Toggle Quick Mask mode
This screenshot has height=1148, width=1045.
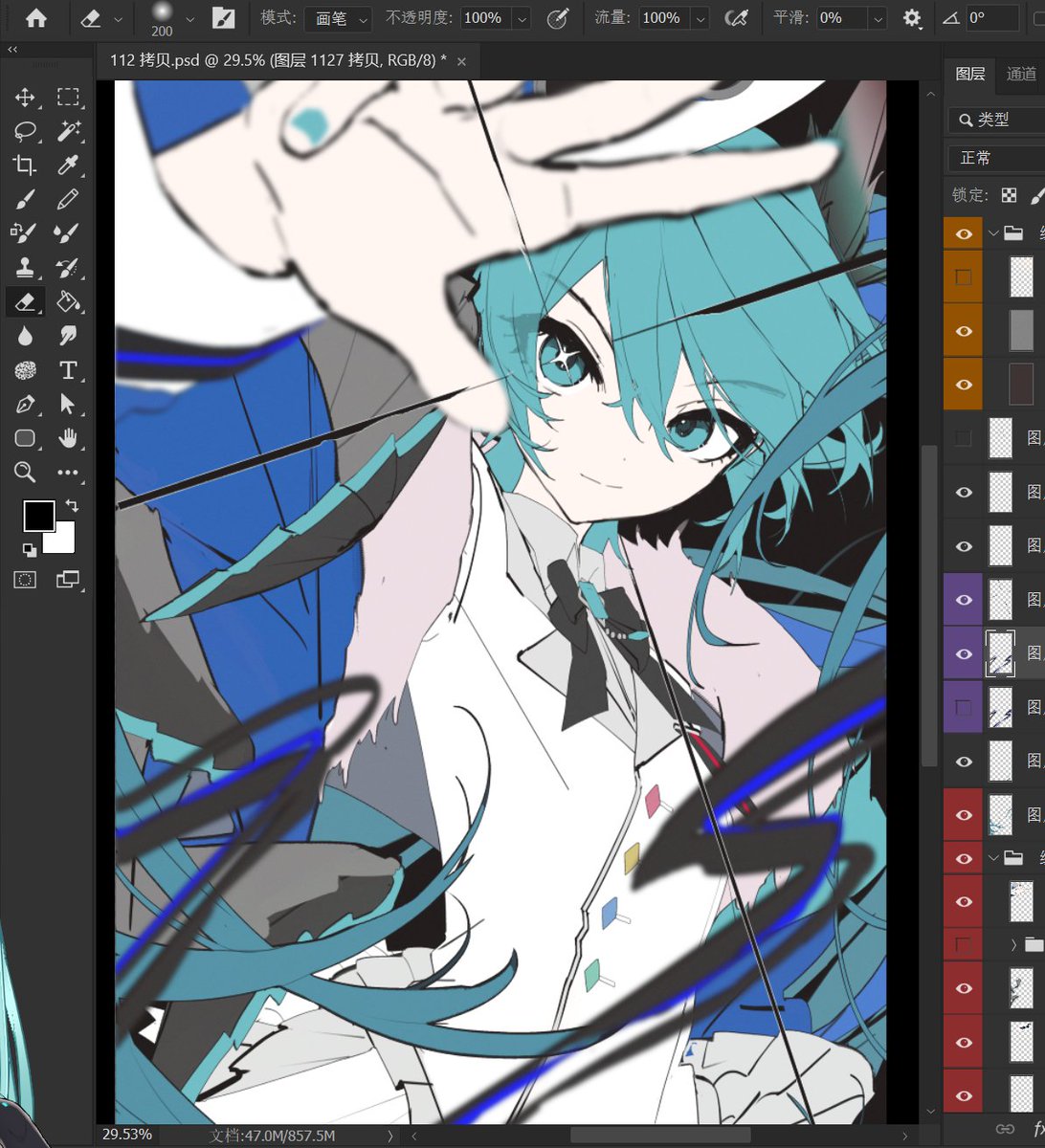(x=25, y=579)
